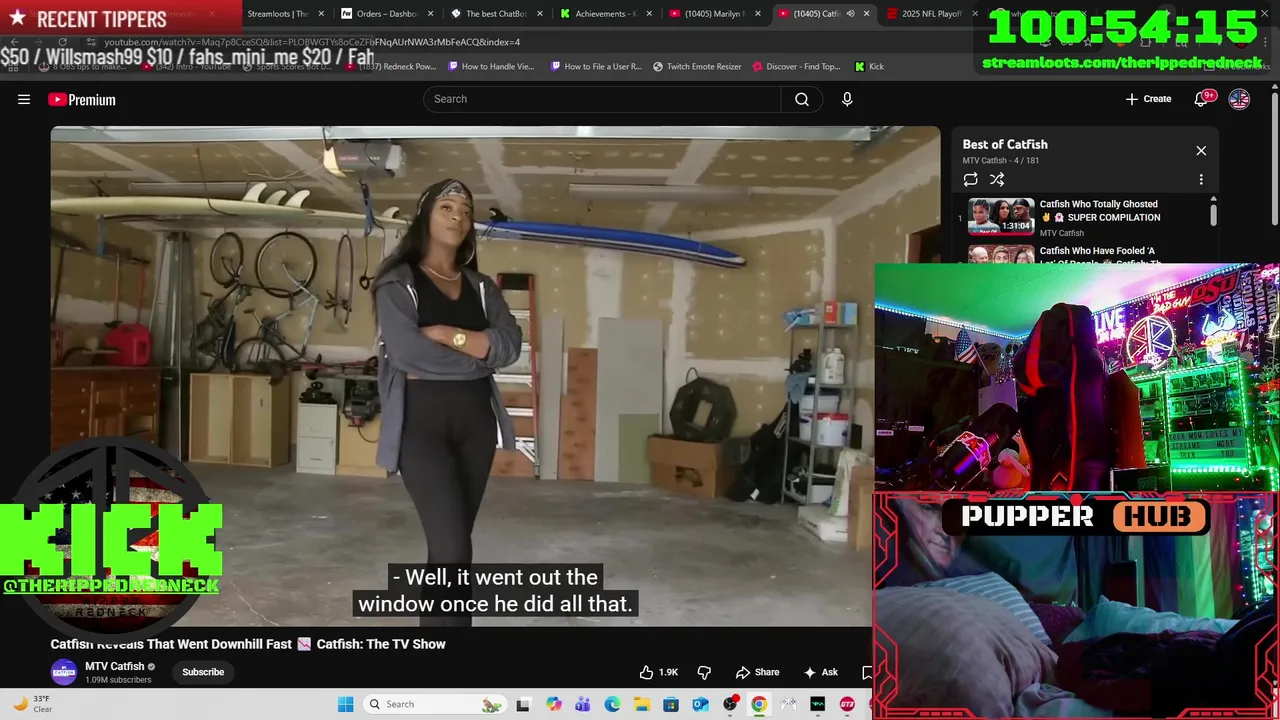Image resolution: width=1280 pixels, height=720 pixels.
Task: Open Microsoft Edge from taskbar
Action: click(x=612, y=704)
